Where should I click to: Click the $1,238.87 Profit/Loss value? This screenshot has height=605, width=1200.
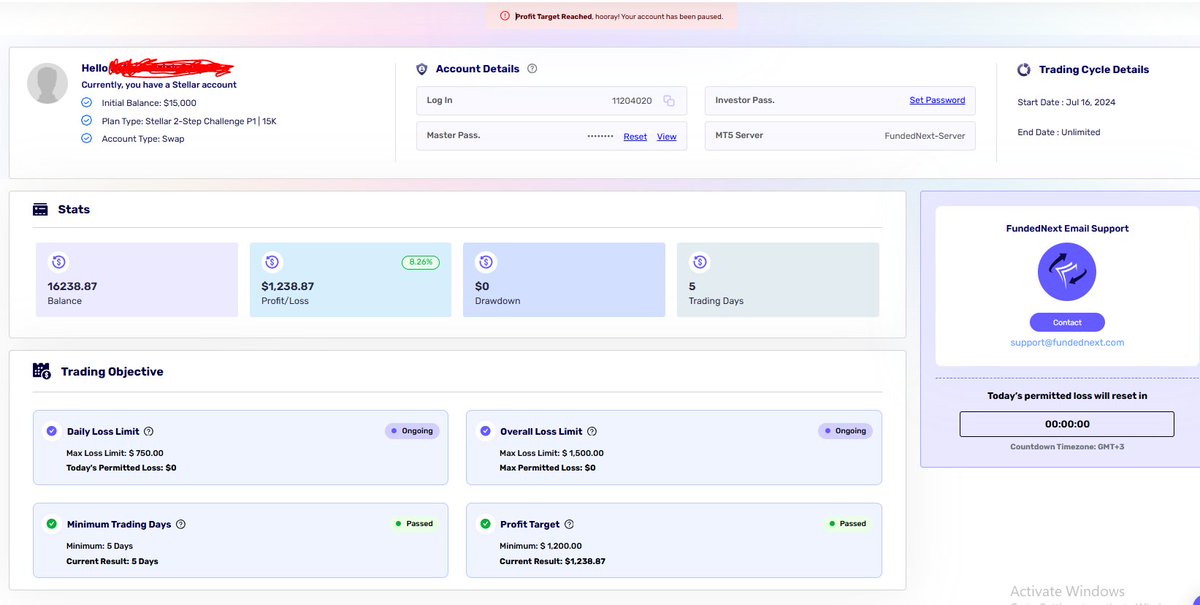[288, 286]
